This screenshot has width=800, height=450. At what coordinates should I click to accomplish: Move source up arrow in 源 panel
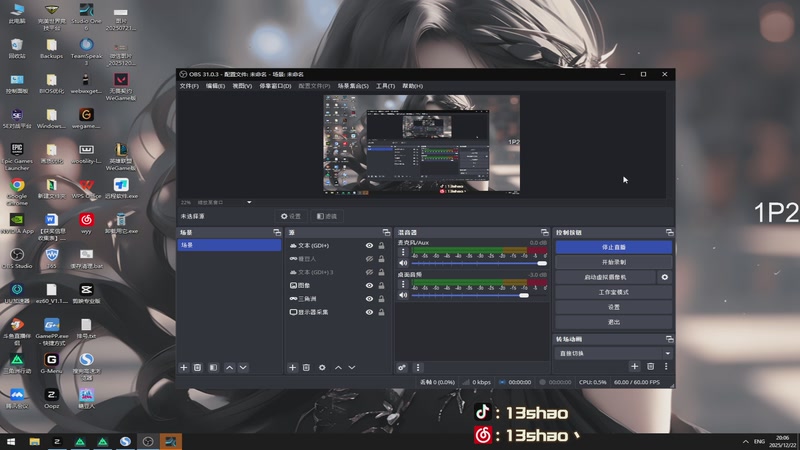(x=338, y=367)
